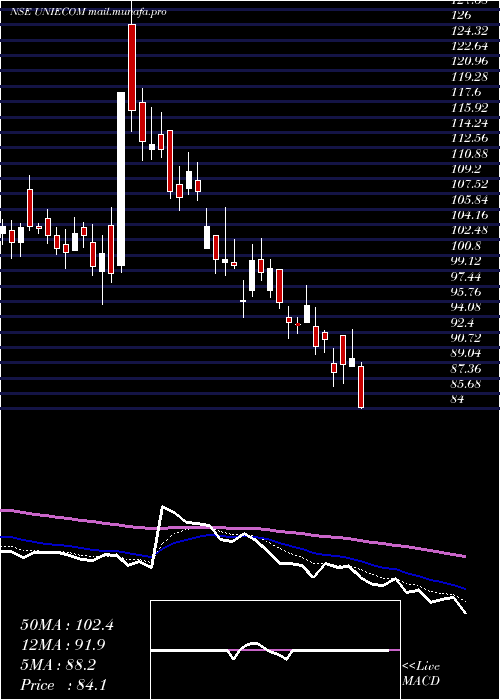Click the 119.28 price axis label
Image resolution: width=500 pixels, height=700 pixels.
tap(469, 77)
